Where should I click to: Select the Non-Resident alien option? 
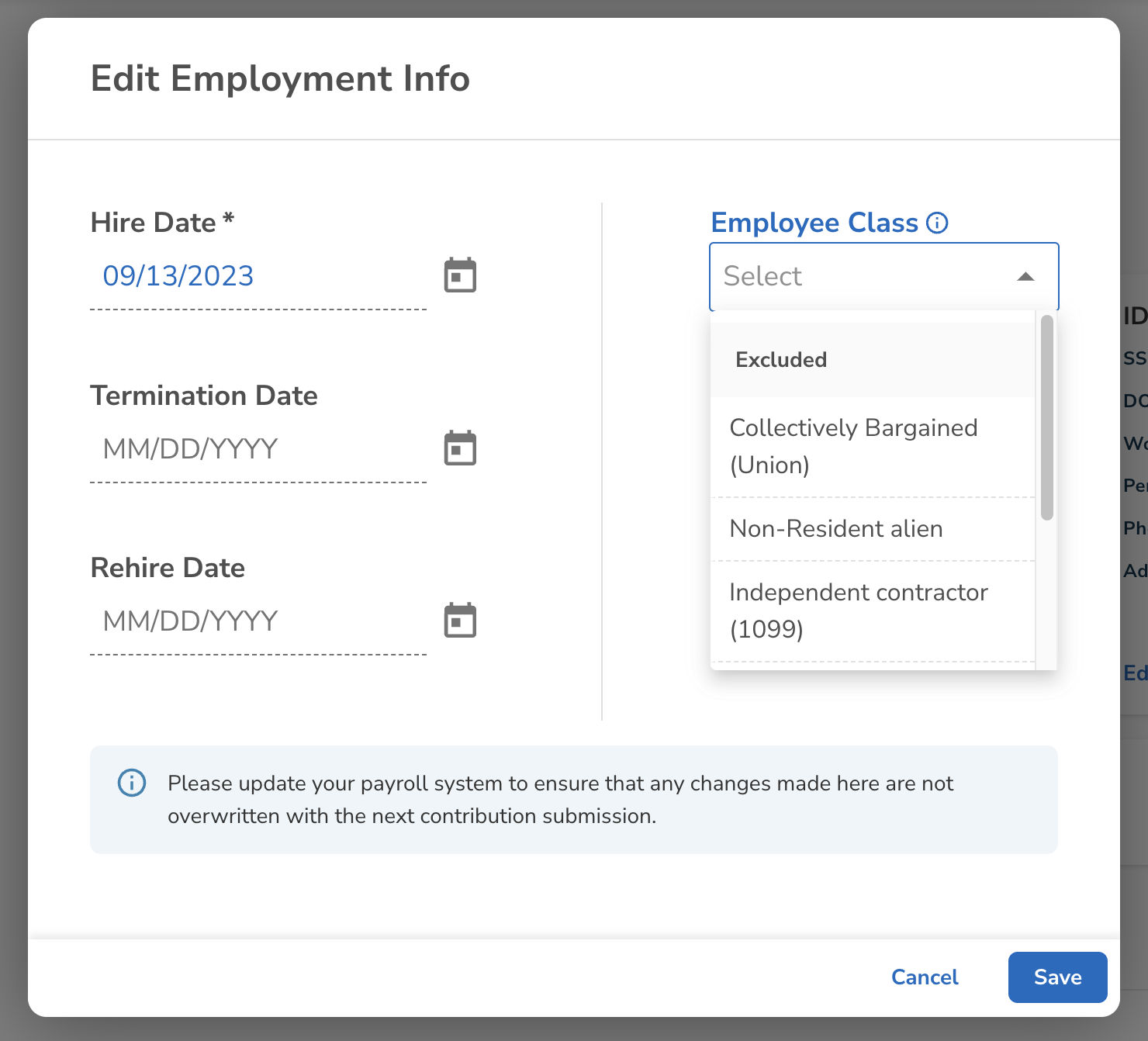tap(836, 529)
